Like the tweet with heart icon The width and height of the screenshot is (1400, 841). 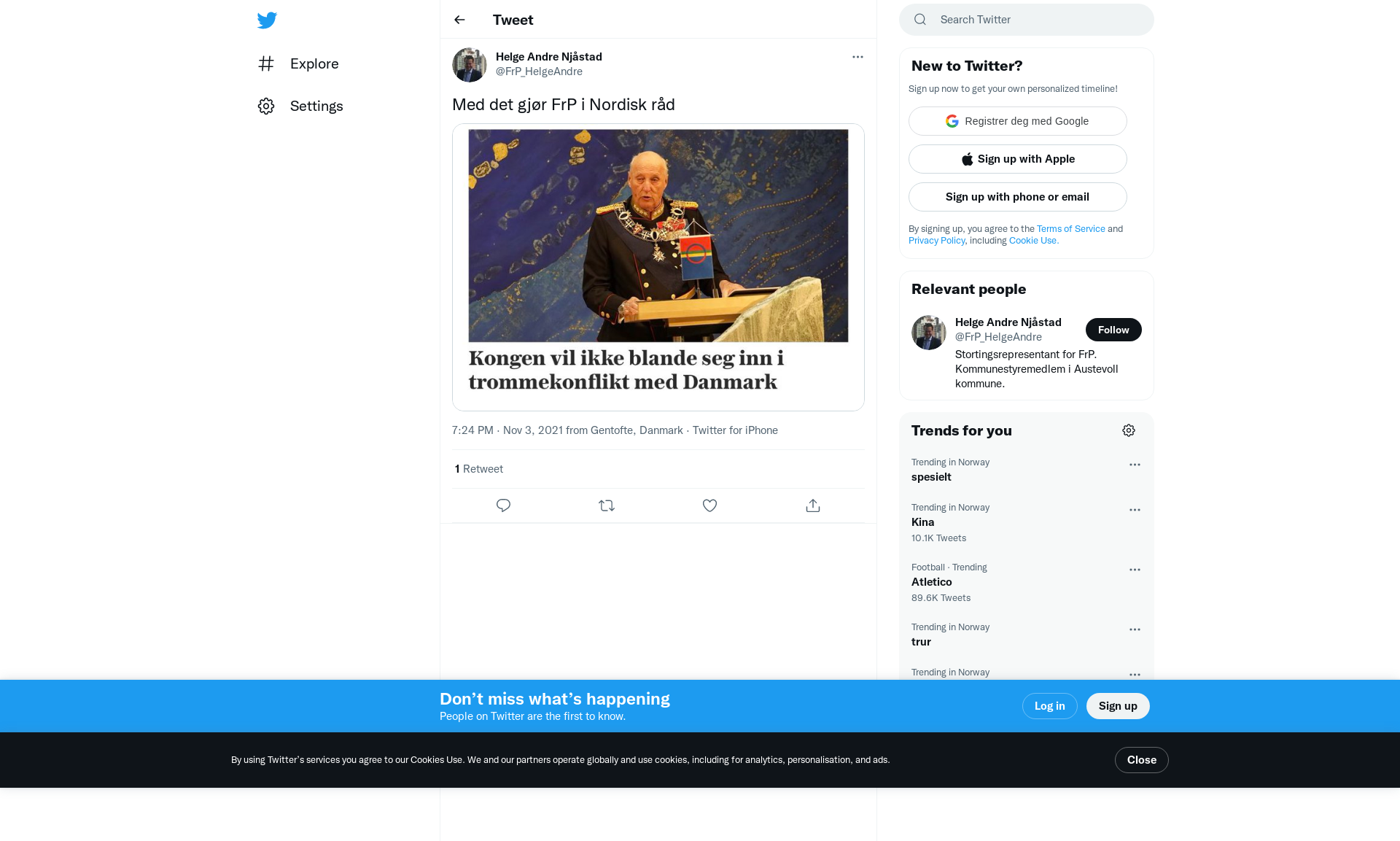[x=709, y=505]
